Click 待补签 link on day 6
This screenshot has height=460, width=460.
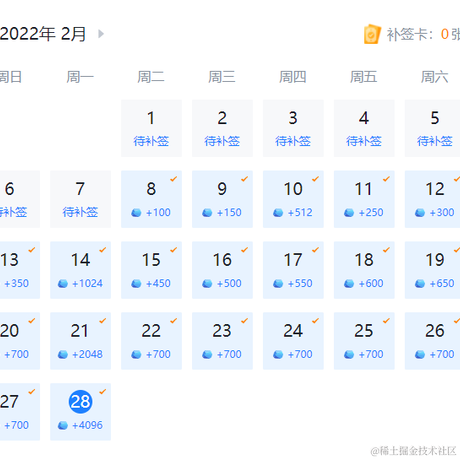[13, 212]
